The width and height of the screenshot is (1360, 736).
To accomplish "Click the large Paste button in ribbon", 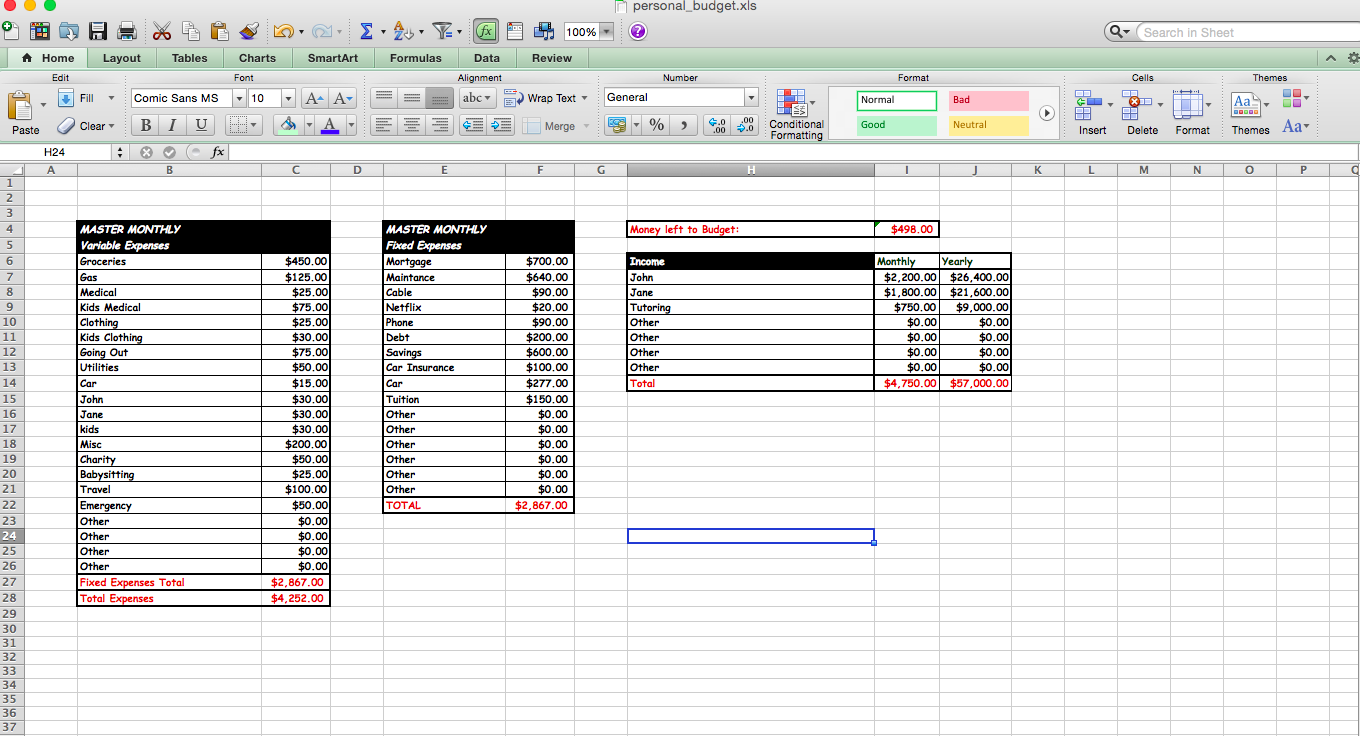I will tap(26, 112).
